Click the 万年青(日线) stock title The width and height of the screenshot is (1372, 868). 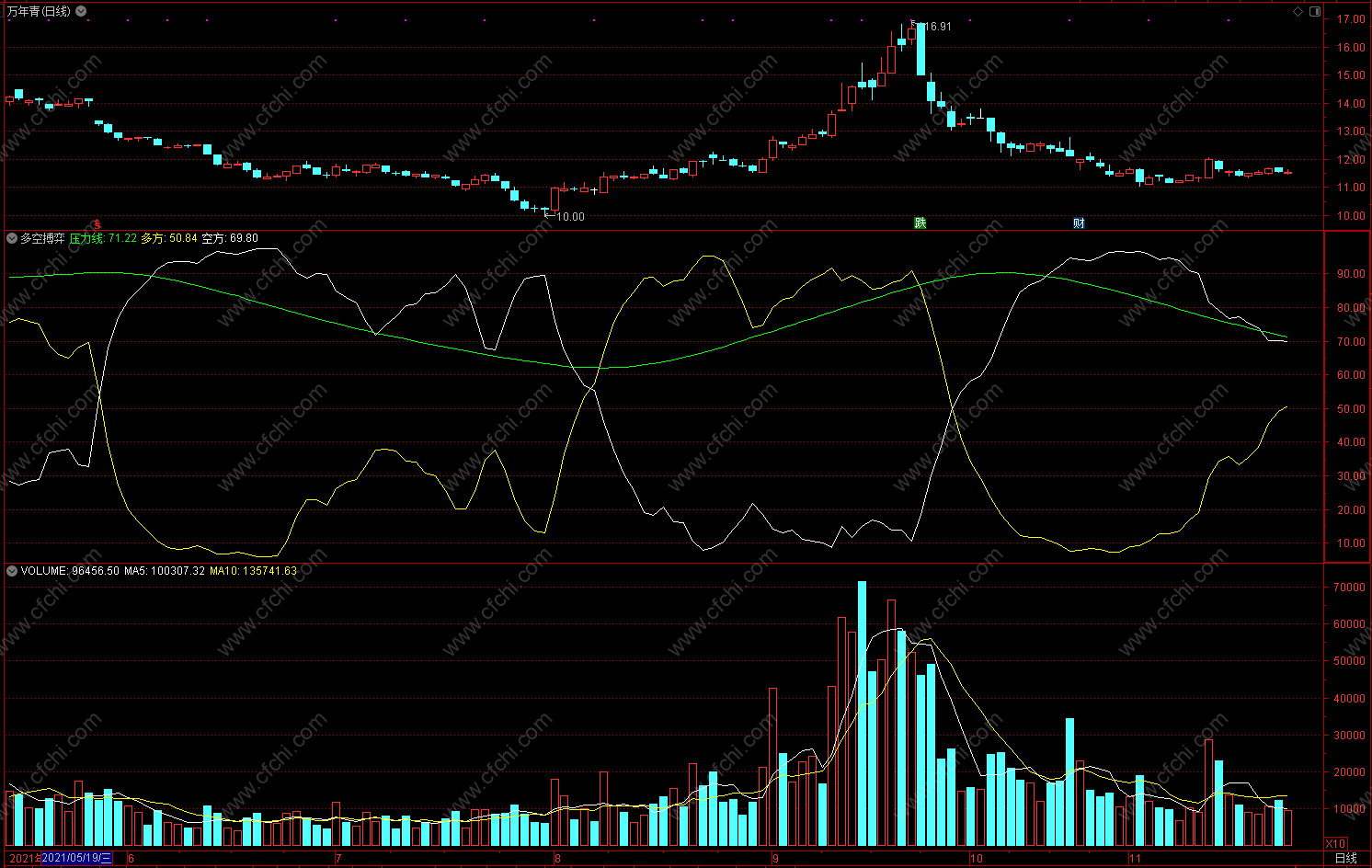(x=39, y=11)
